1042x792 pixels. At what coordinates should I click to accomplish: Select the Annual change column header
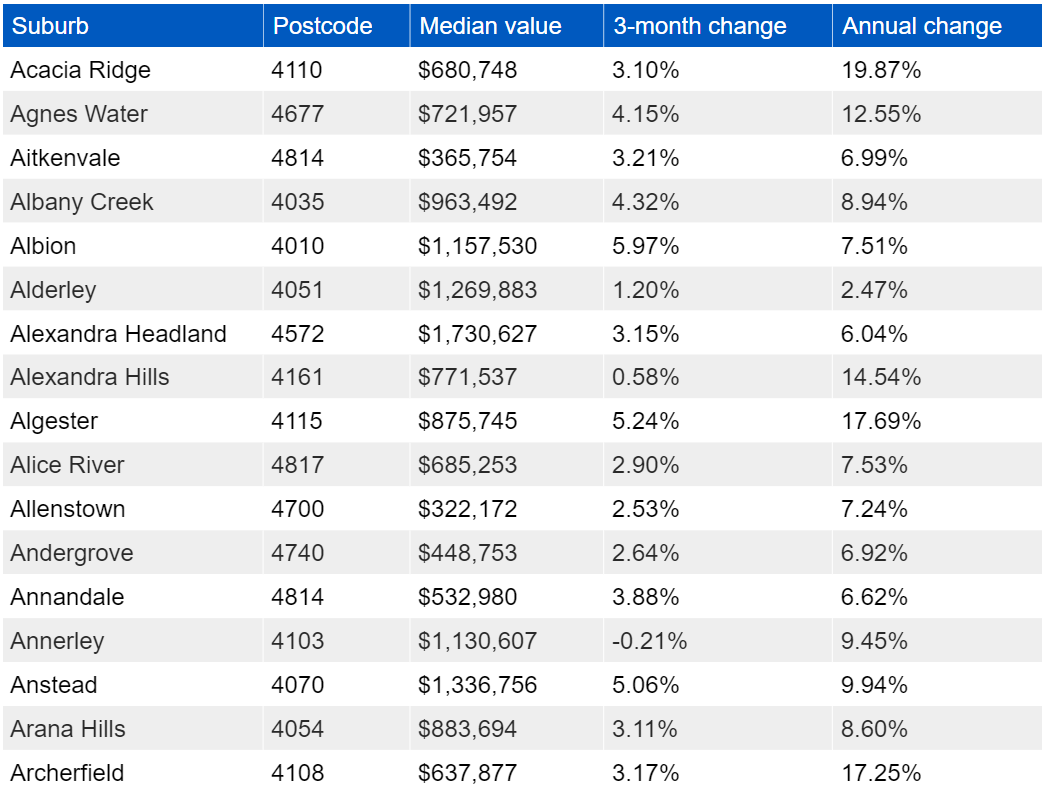point(921,26)
